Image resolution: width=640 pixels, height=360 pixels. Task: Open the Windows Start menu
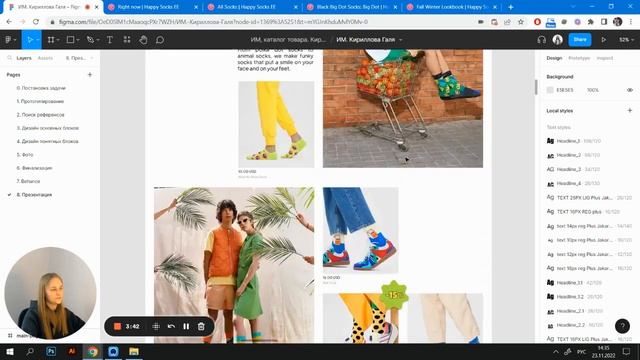pyautogui.click(x=10, y=351)
